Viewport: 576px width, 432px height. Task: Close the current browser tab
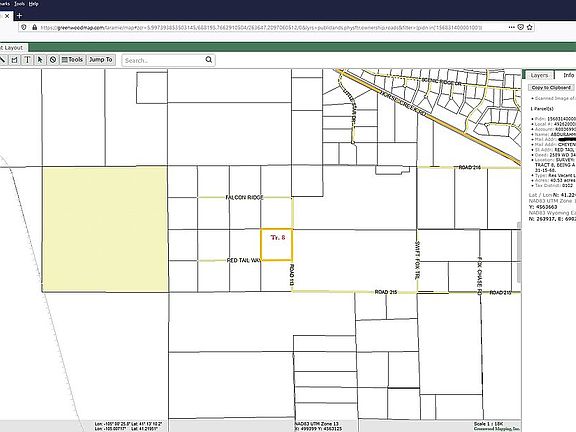7,16
